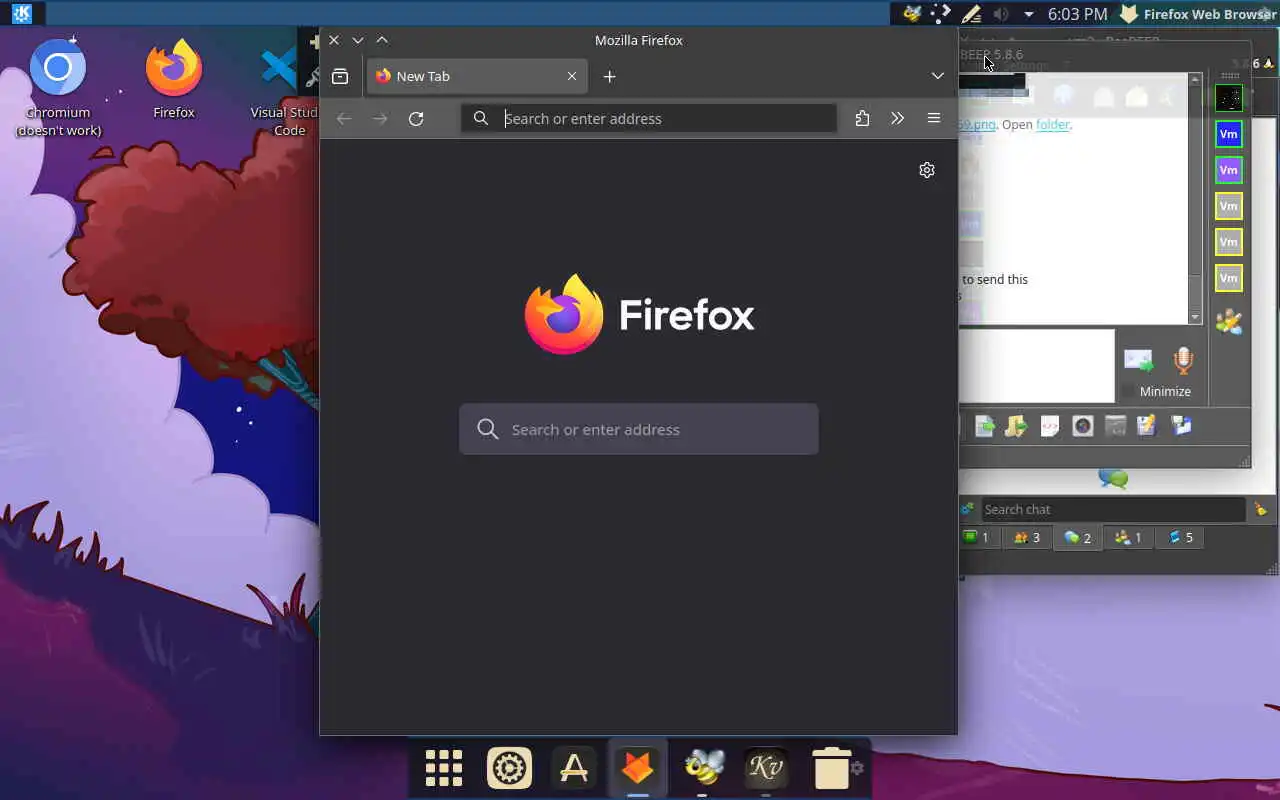Image resolution: width=1280 pixels, height=800 pixels.
Task: Open notes pencil icon in BeeBEEP toolbar
Action: point(1147,426)
